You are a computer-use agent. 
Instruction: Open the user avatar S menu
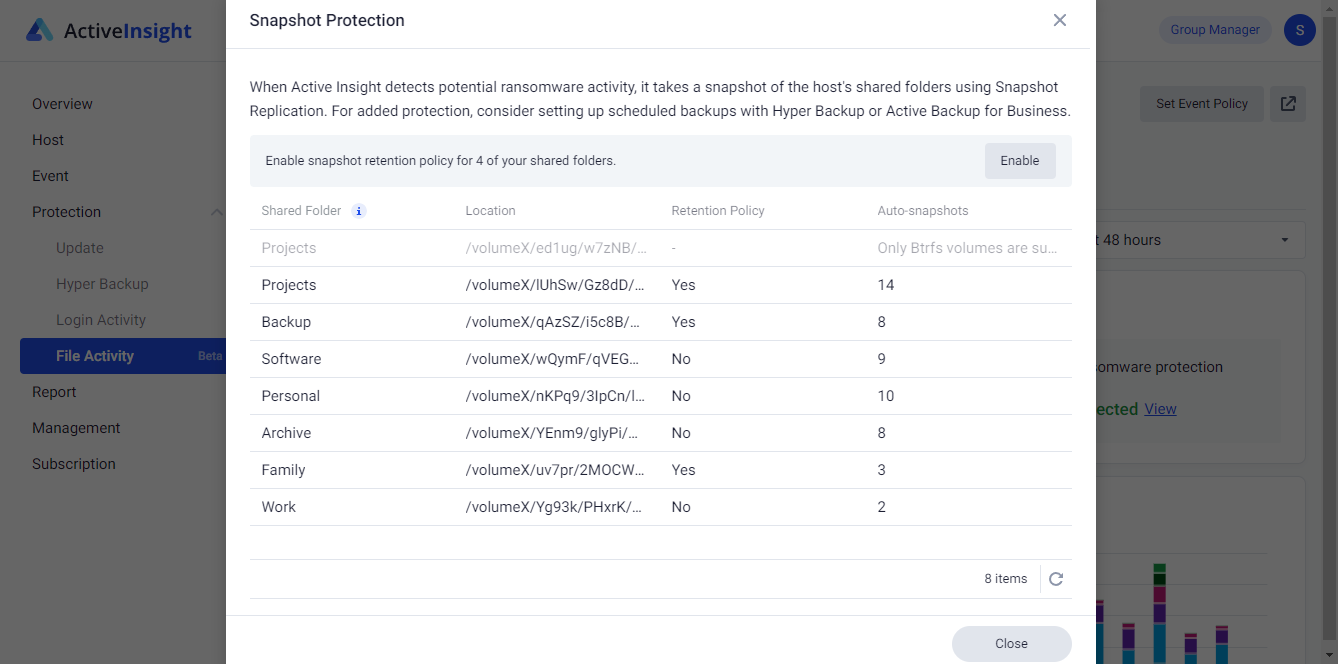[x=1299, y=30]
